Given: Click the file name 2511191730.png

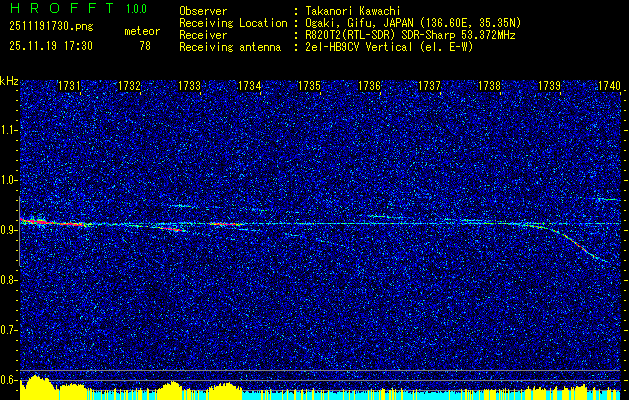Looking at the screenshot, I should 51,27.
